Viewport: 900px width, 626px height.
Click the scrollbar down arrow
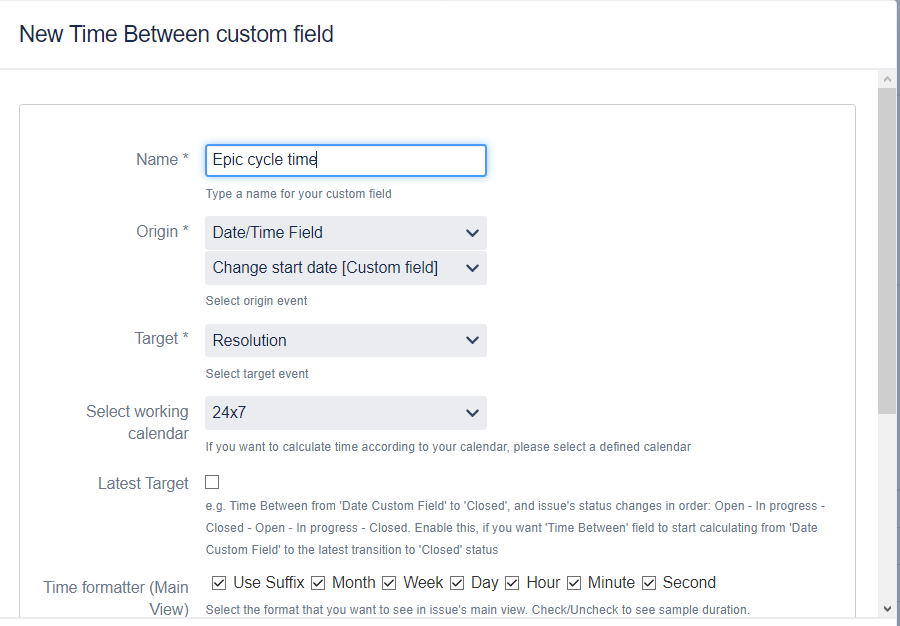pyautogui.click(x=887, y=608)
